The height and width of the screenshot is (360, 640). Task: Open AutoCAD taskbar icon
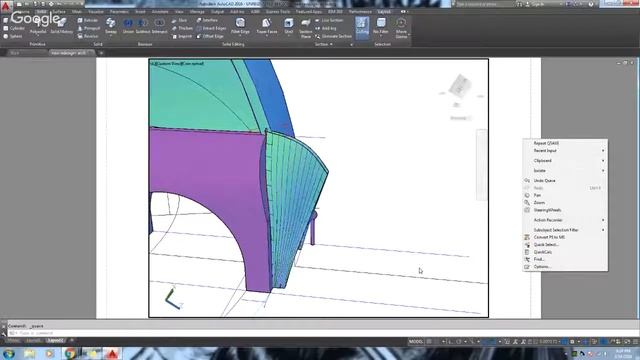[x=112, y=353]
